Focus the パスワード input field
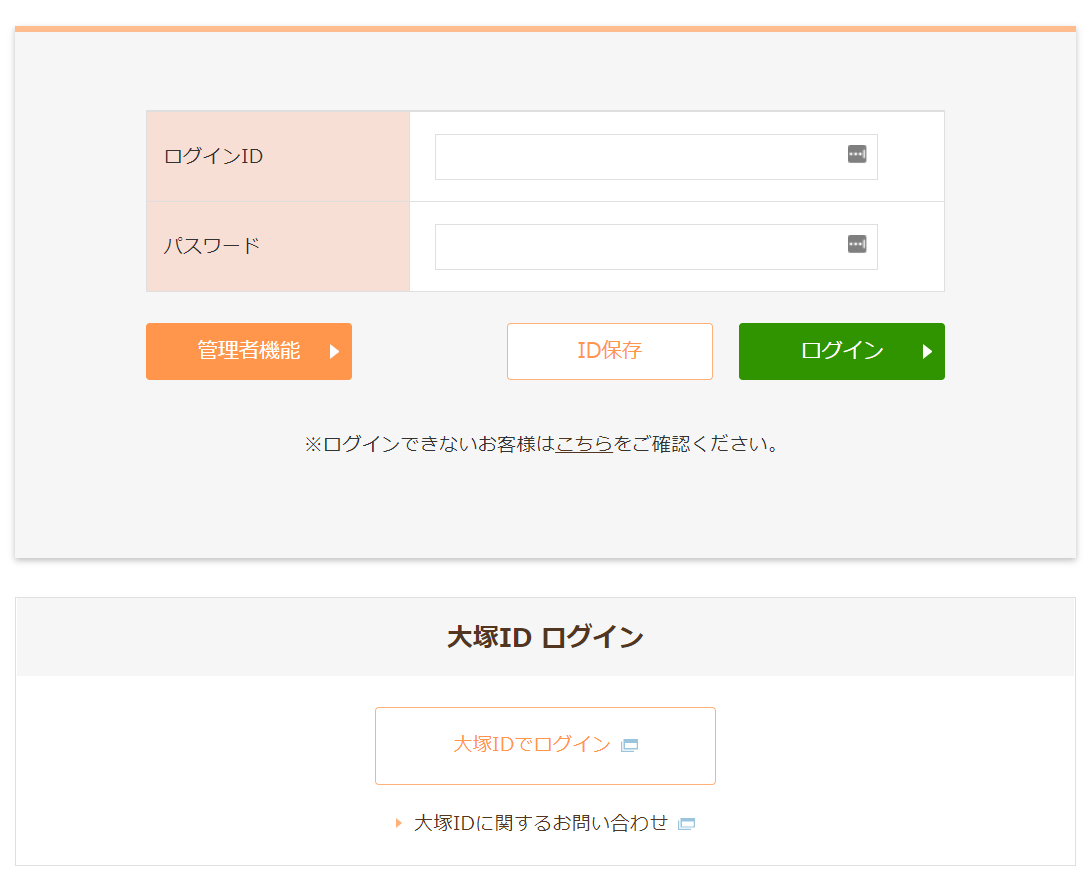This screenshot has height=880, width=1091. [x=656, y=246]
